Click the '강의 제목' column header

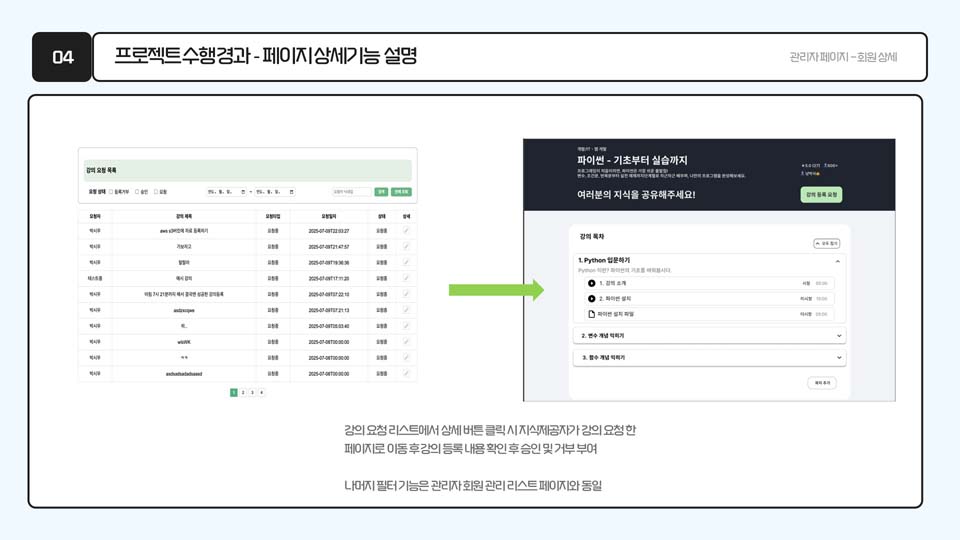pyautogui.click(x=184, y=216)
